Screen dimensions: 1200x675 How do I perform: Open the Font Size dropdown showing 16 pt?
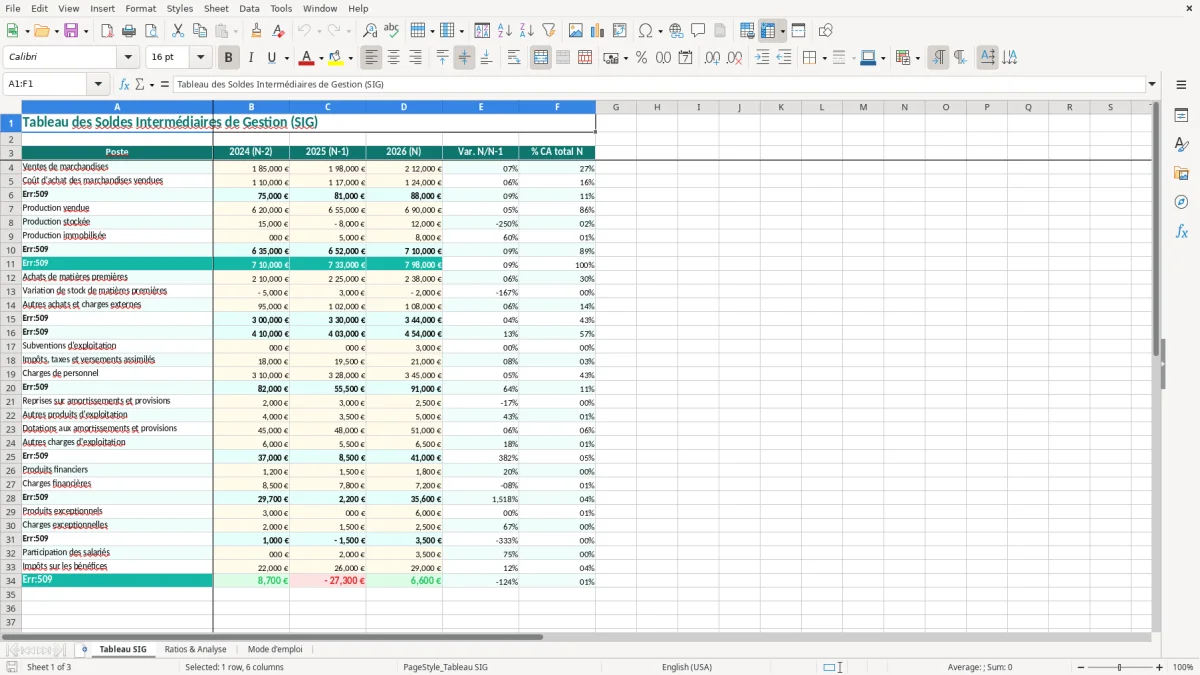201,58
